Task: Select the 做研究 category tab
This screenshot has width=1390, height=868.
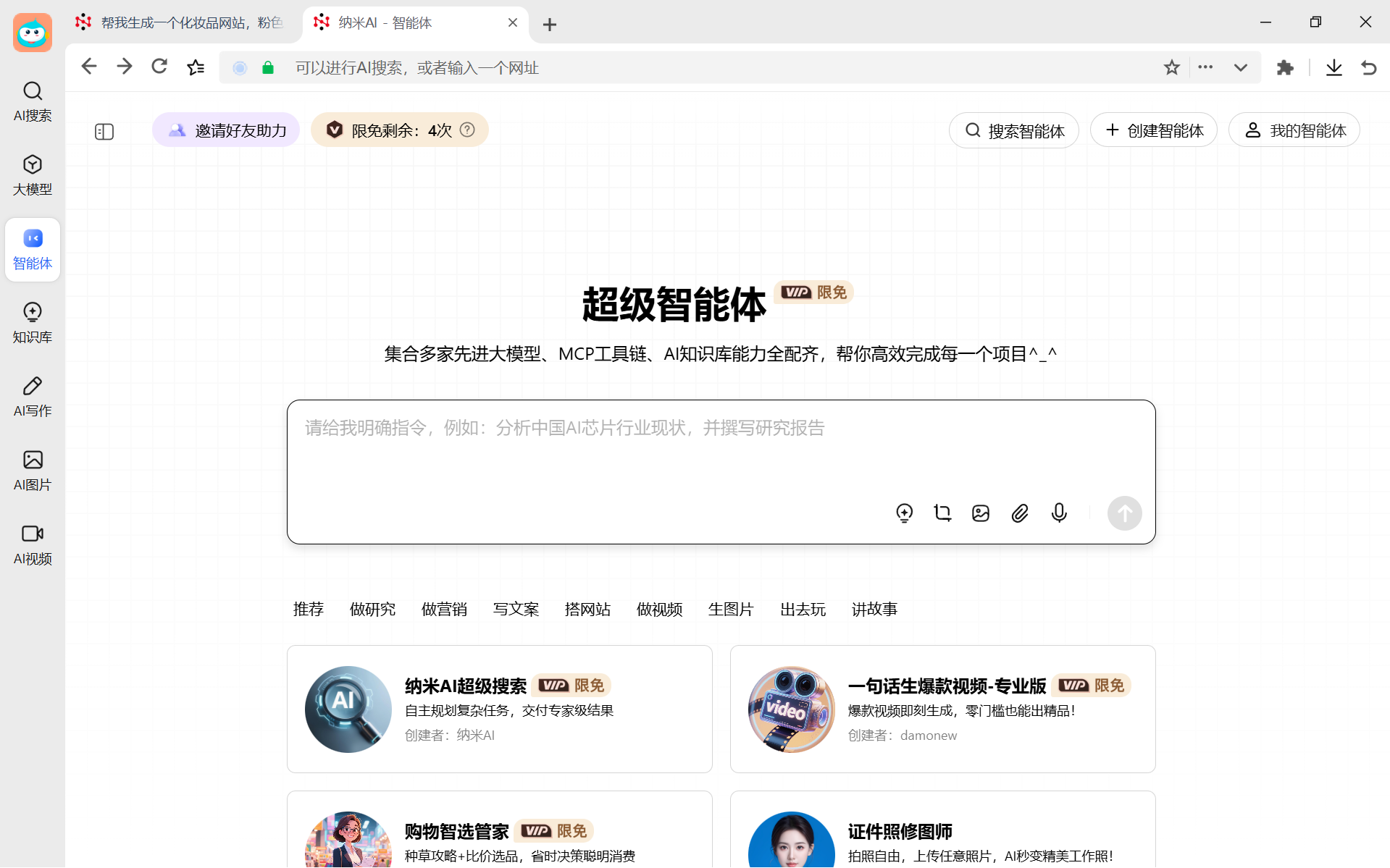Action: point(372,610)
